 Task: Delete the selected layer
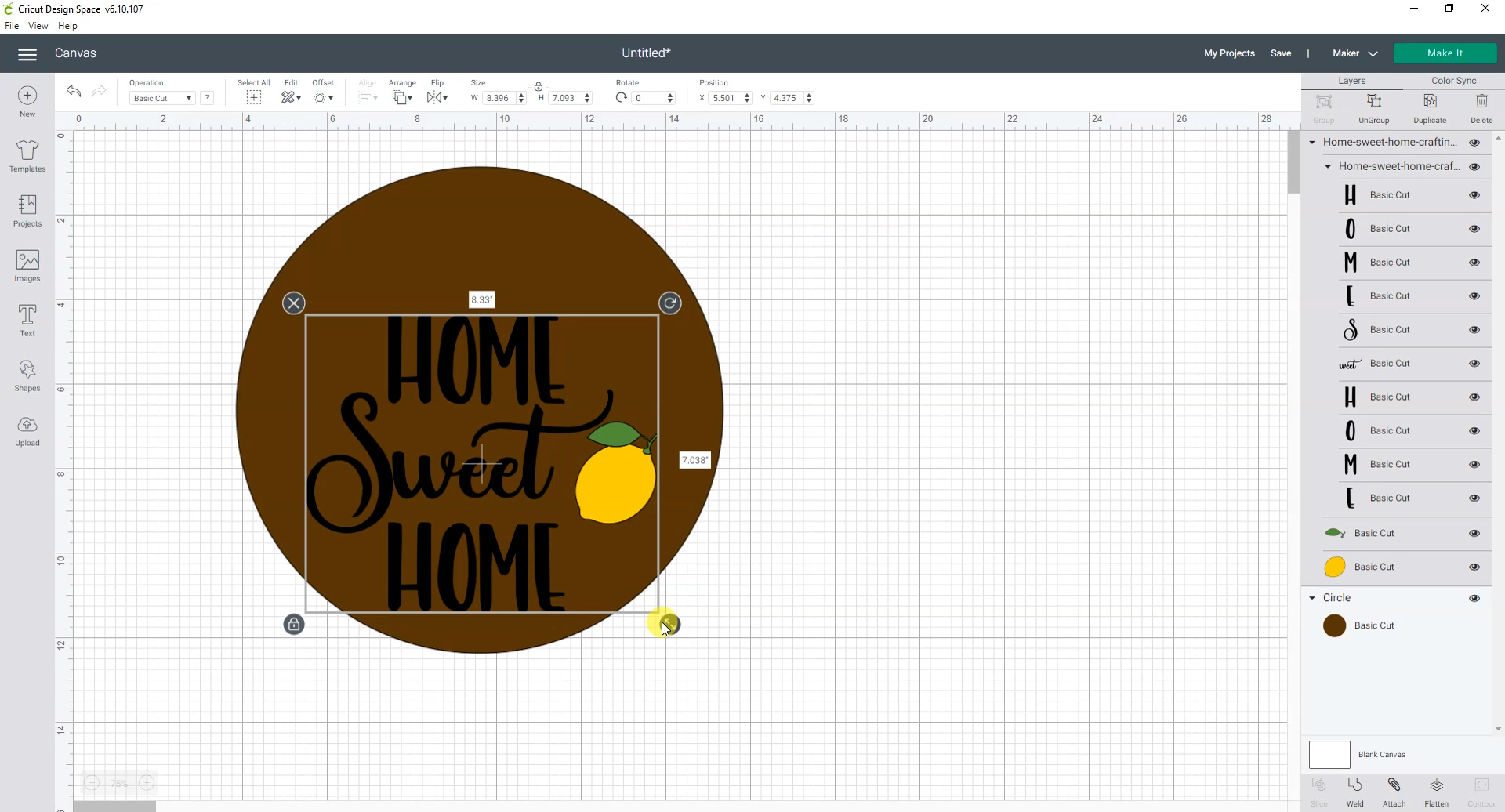[x=1481, y=109]
